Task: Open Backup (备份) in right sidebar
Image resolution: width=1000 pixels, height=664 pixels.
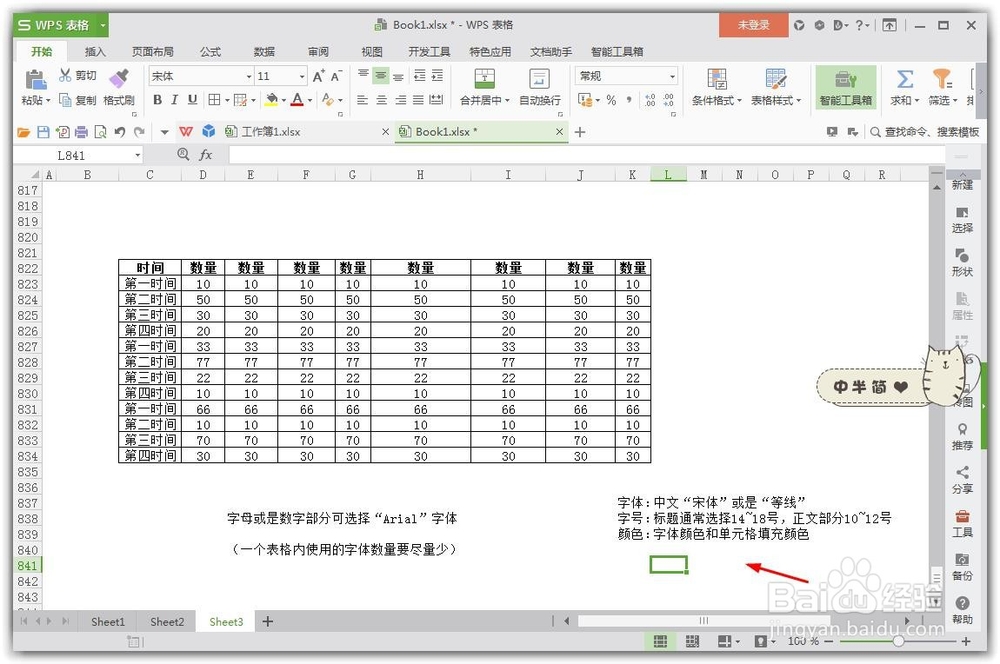Action: pos(962,566)
